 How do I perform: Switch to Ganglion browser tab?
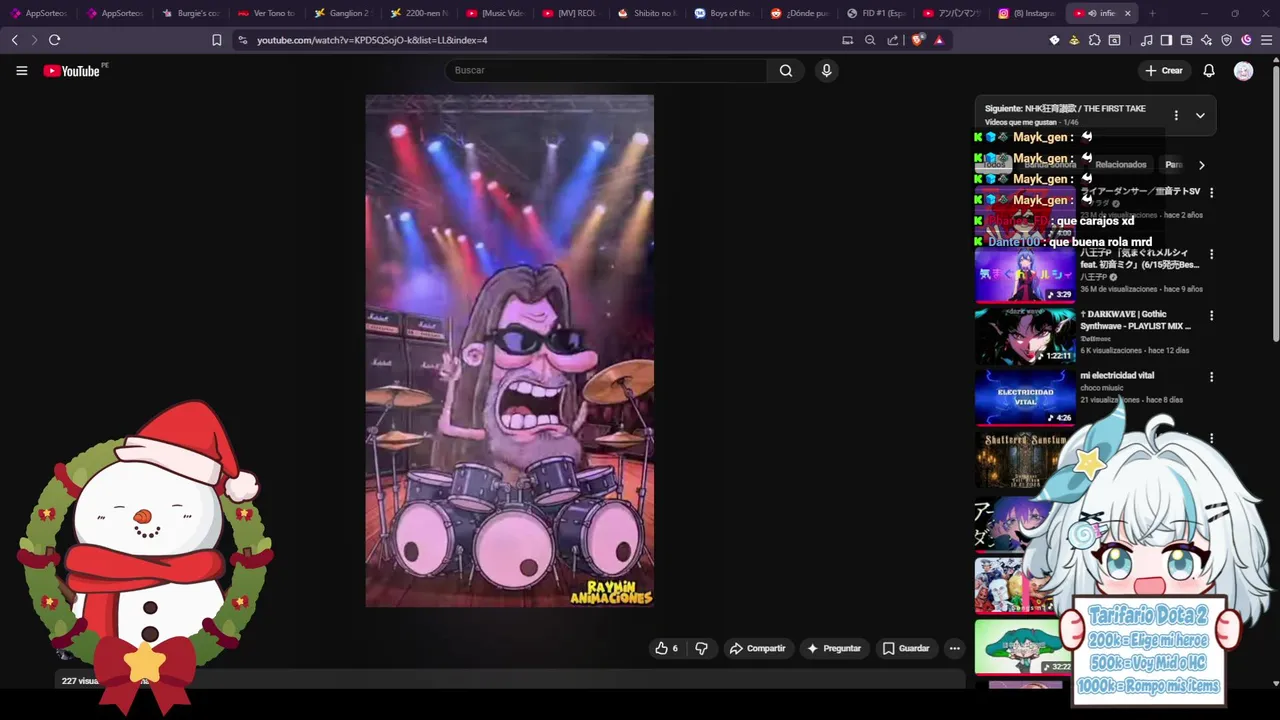pyautogui.click(x=343, y=13)
